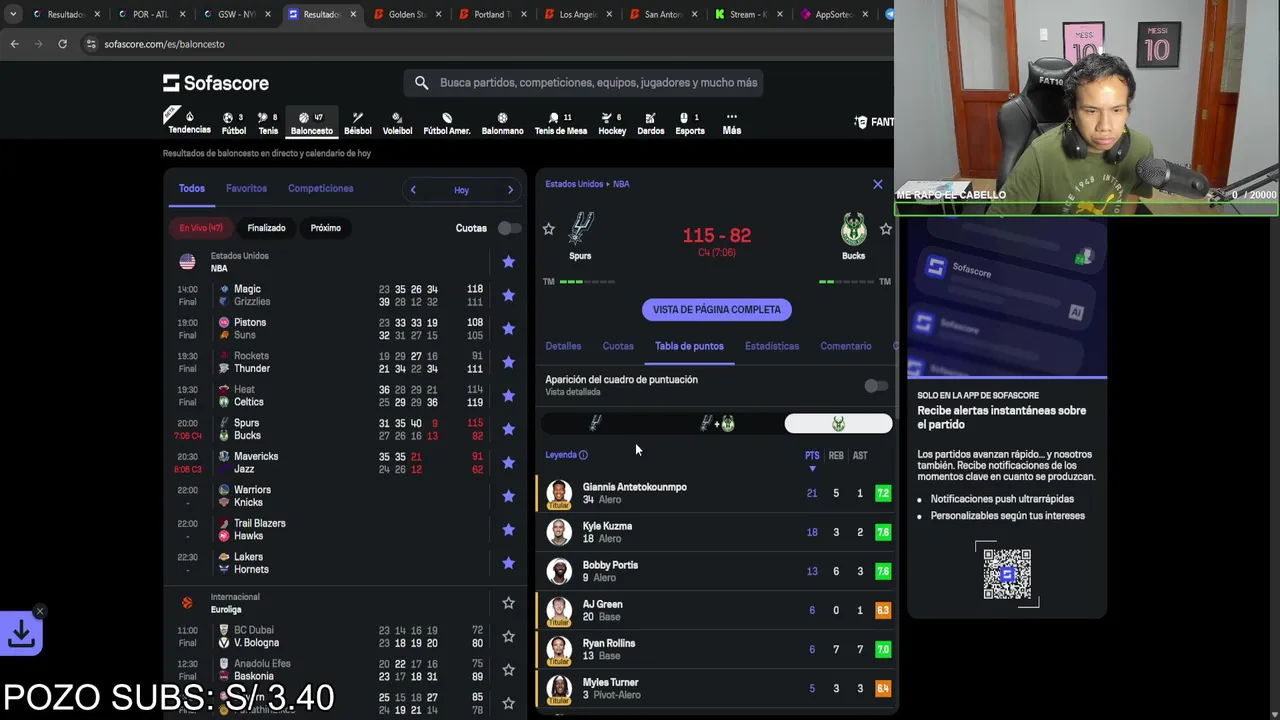The height and width of the screenshot is (720, 1280).
Task: Open Kyle Kuzma player row
Action: click(714, 532)
